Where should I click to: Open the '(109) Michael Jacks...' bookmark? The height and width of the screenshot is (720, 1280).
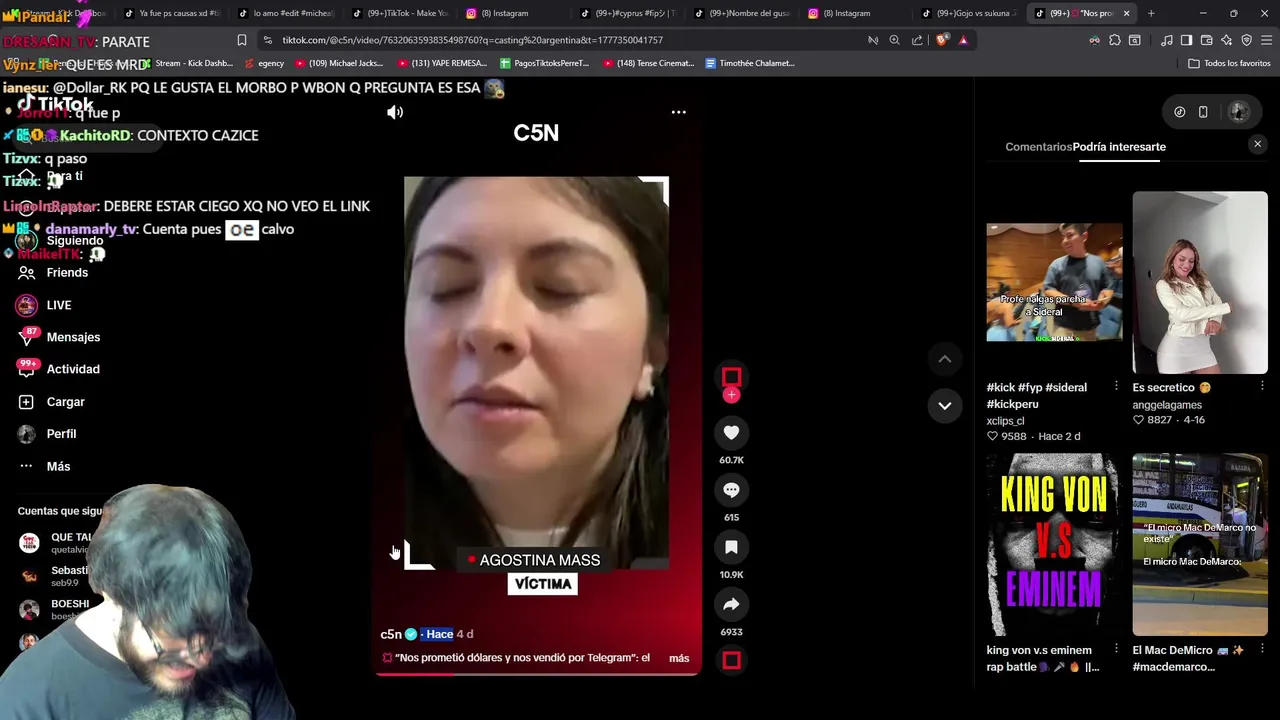[339, 63]
